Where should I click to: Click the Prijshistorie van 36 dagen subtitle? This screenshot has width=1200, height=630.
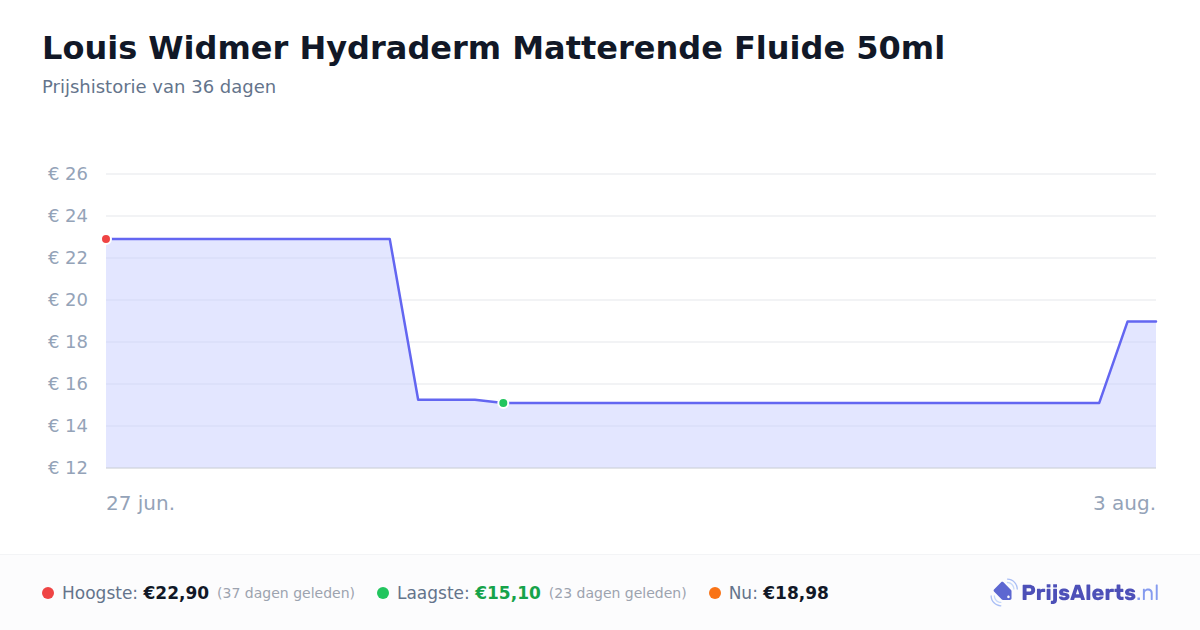tap(159, 87)
